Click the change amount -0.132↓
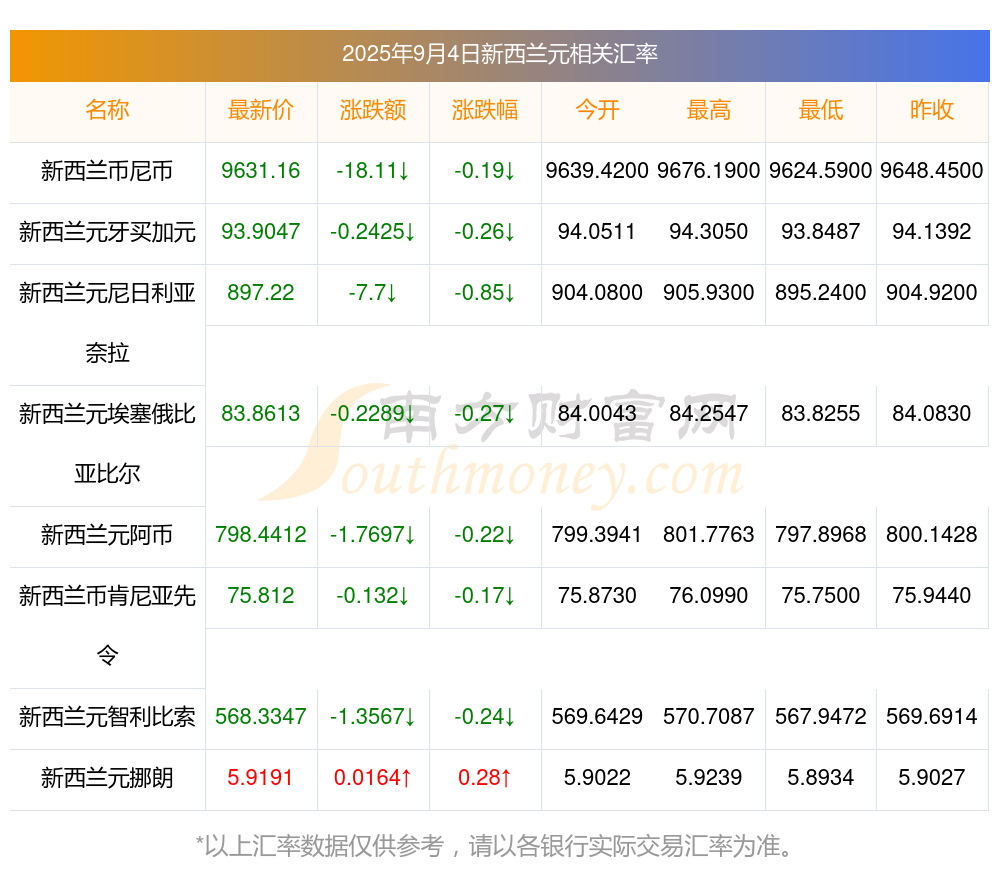 pos(373,596)
